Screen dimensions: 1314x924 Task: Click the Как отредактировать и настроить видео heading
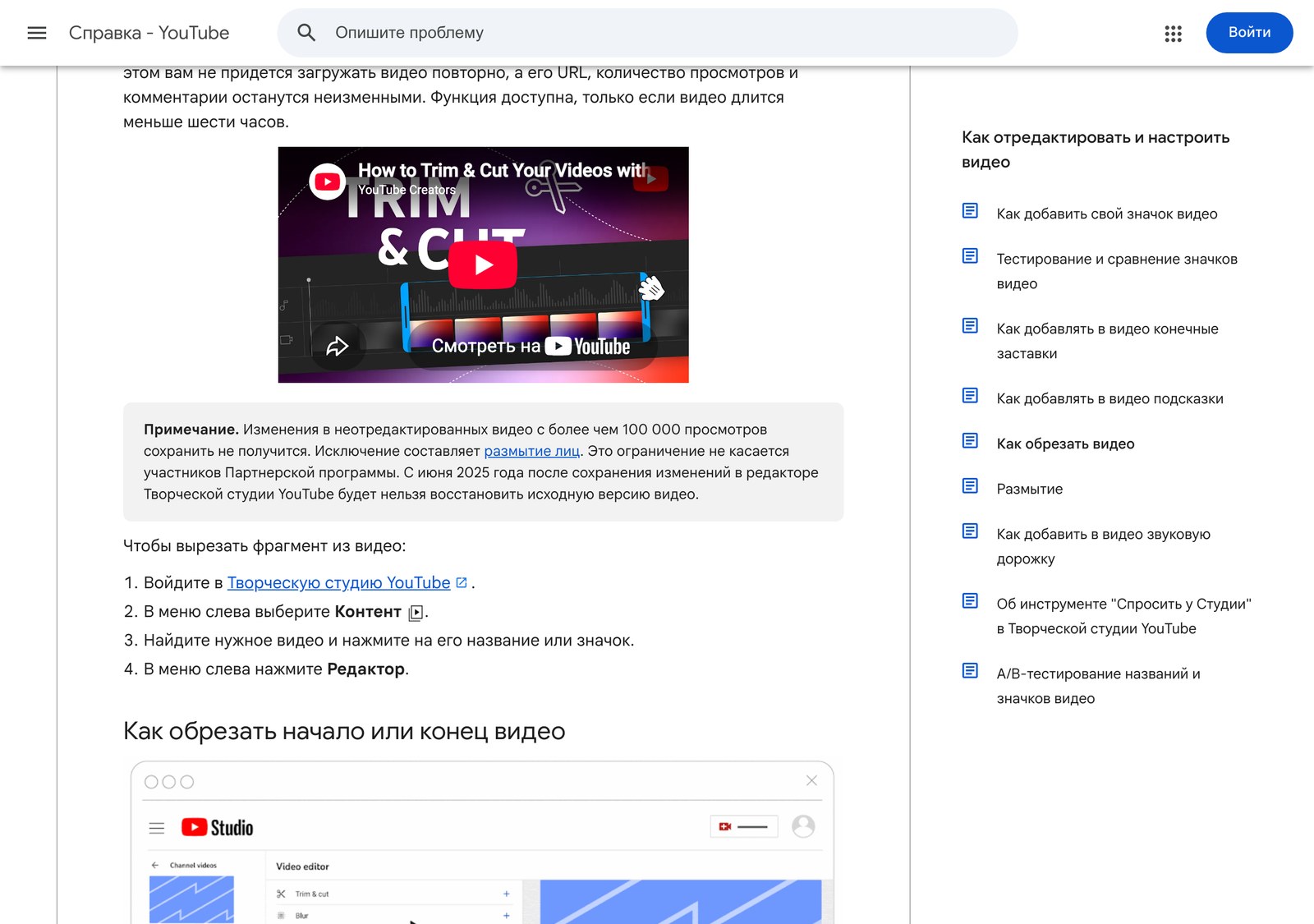coord(1095,149)
